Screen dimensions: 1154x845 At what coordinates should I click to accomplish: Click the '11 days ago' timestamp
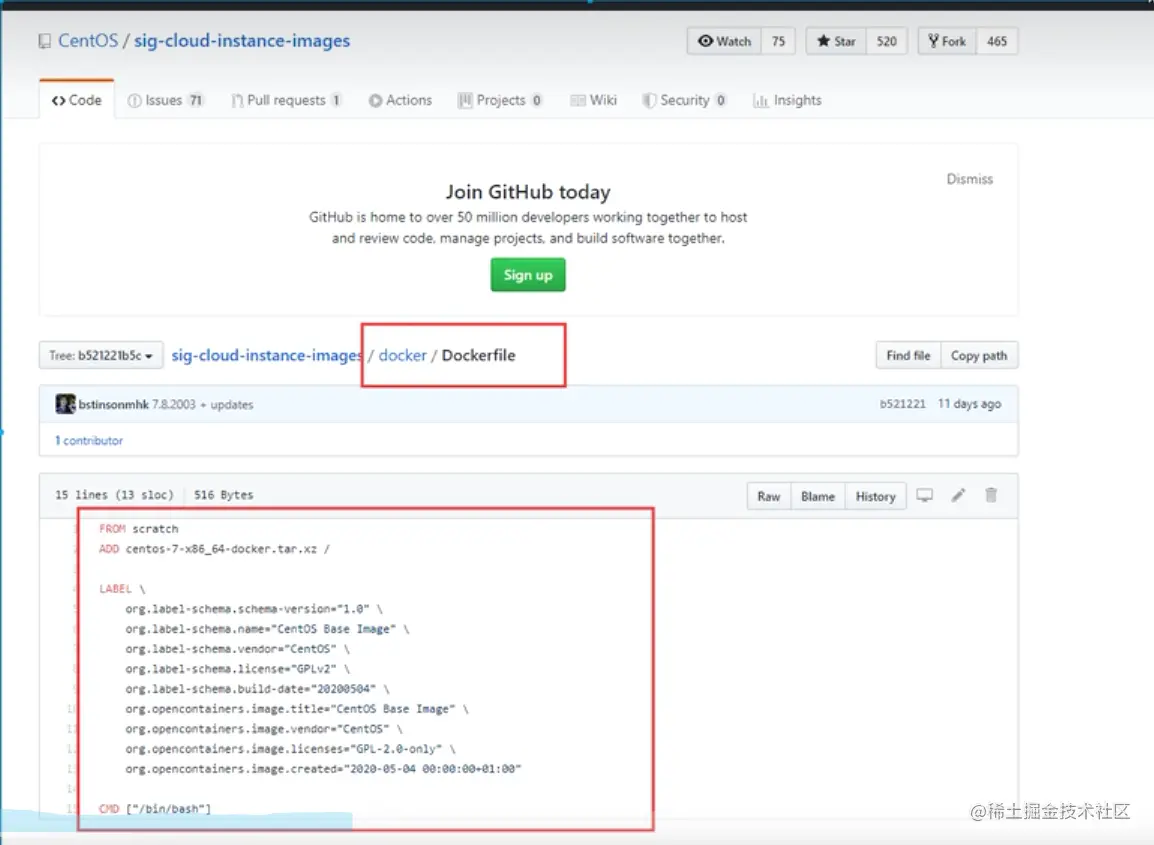969,404
